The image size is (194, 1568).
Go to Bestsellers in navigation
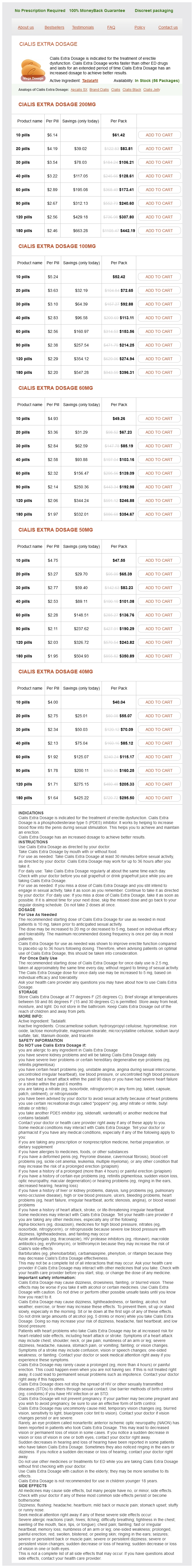point(54,27)
